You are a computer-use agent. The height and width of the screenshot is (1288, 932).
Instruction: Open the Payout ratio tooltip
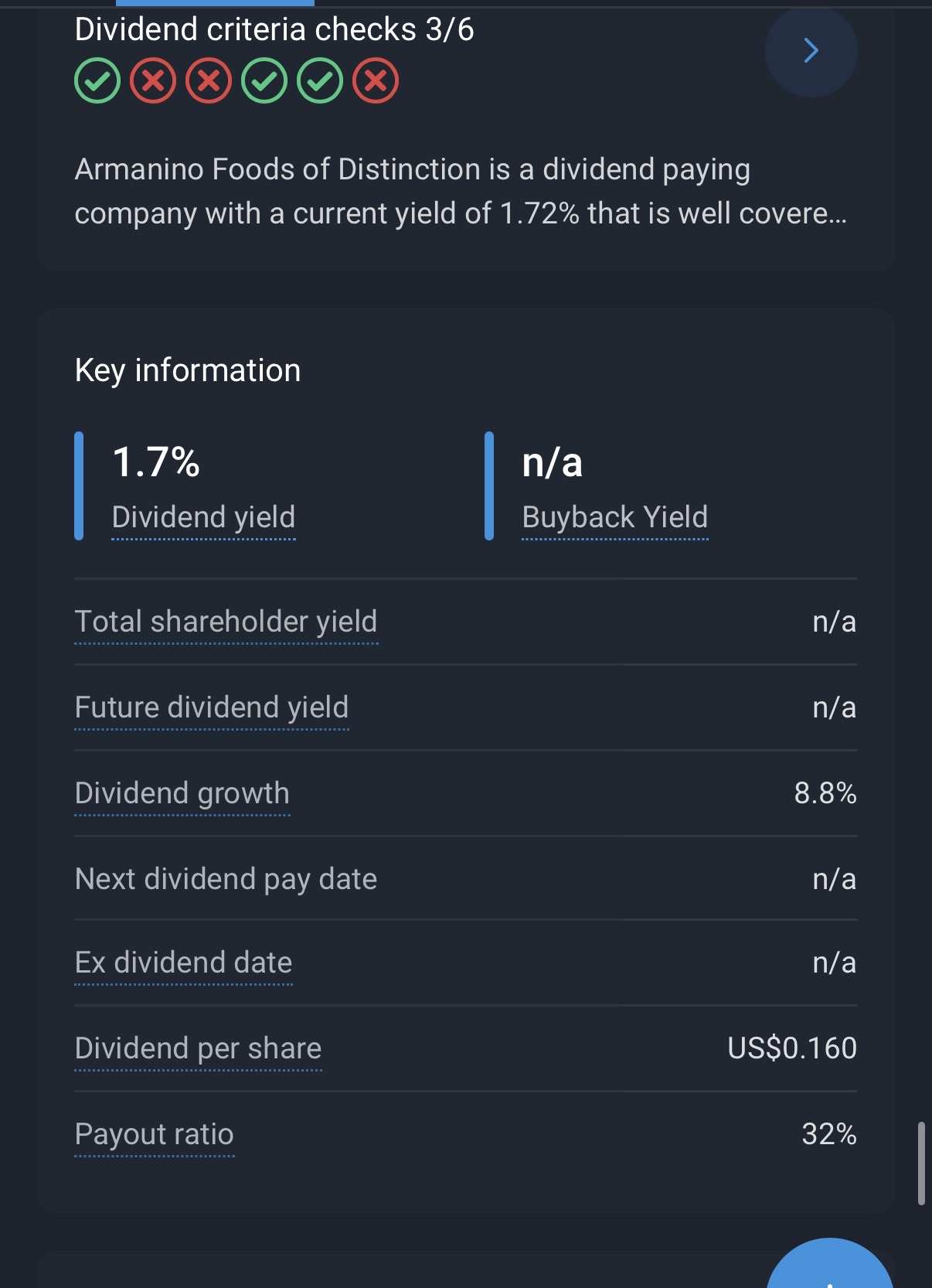pos(155,1135)
